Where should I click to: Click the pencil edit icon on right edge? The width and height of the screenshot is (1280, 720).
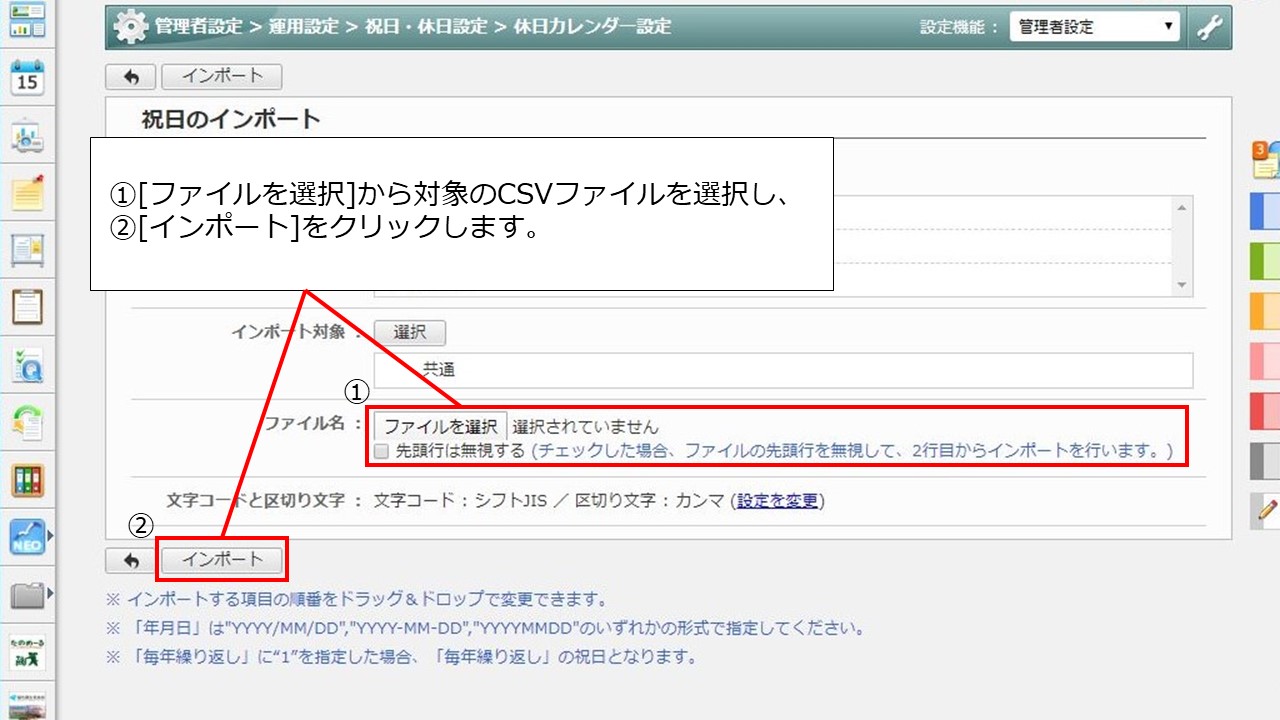[x=1266, y=510]
